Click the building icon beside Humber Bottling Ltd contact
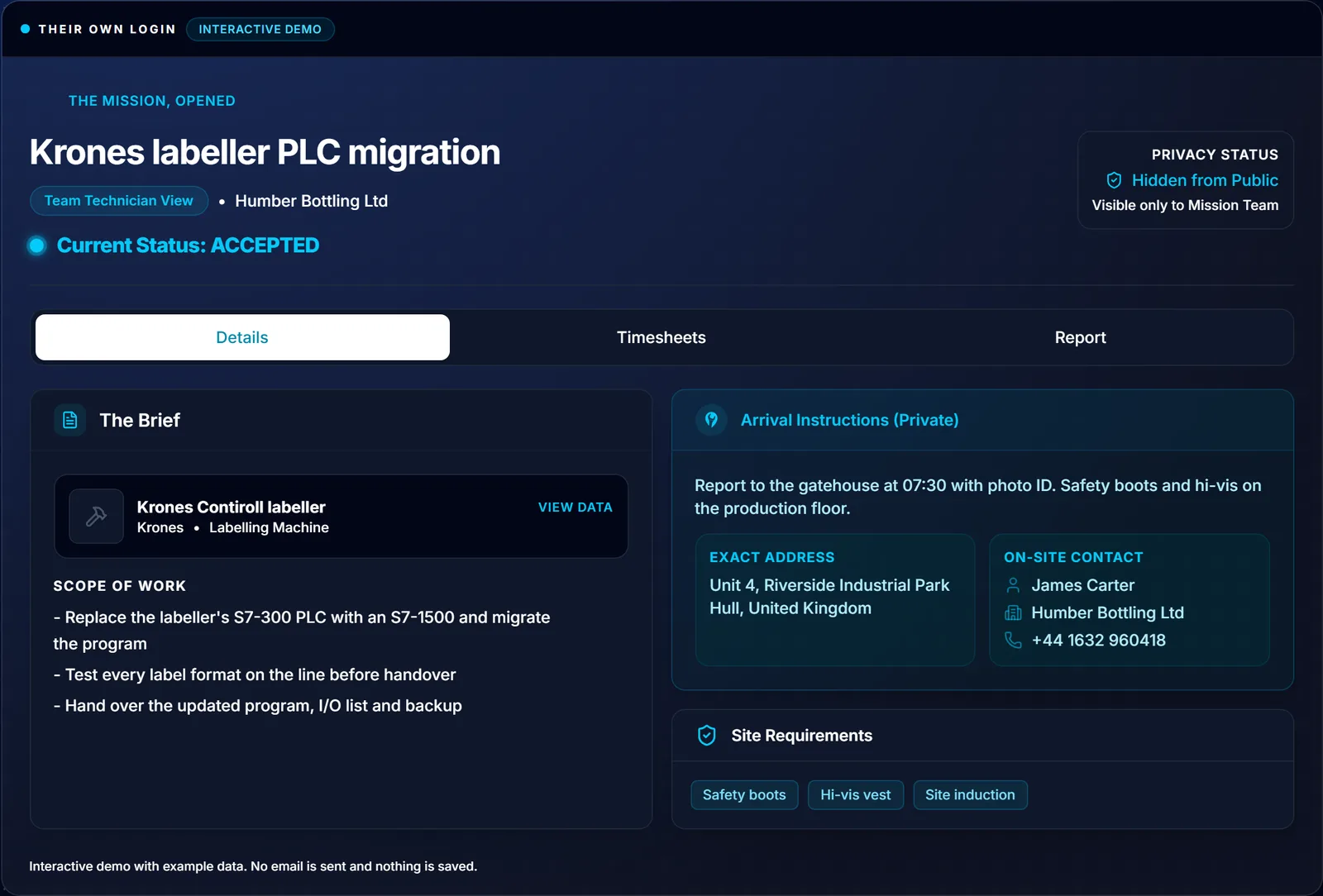The height and width of the screenshot is (896, 1323). (x=1013, y=612)
